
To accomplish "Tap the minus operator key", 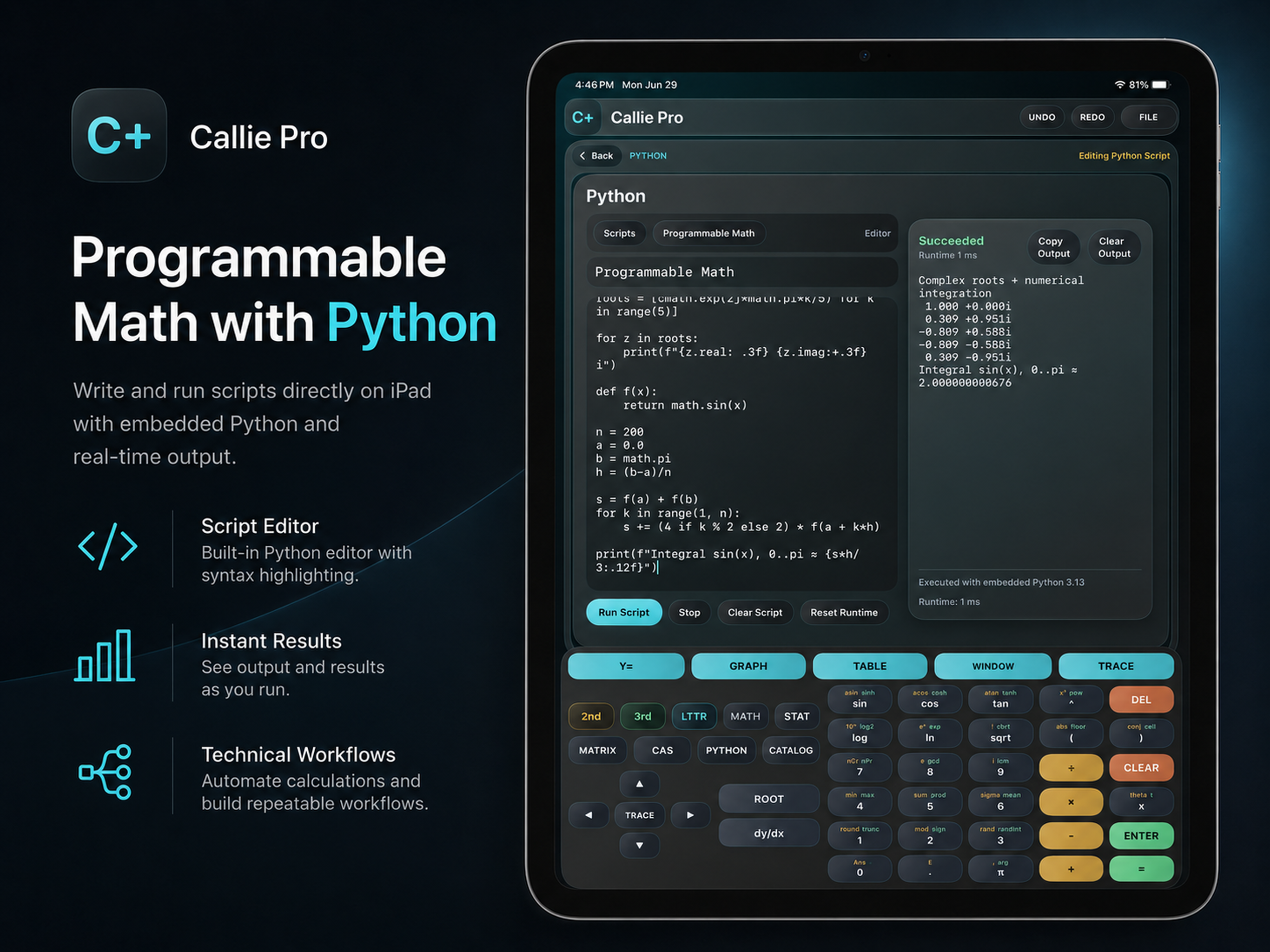I will coord(1071,835).
